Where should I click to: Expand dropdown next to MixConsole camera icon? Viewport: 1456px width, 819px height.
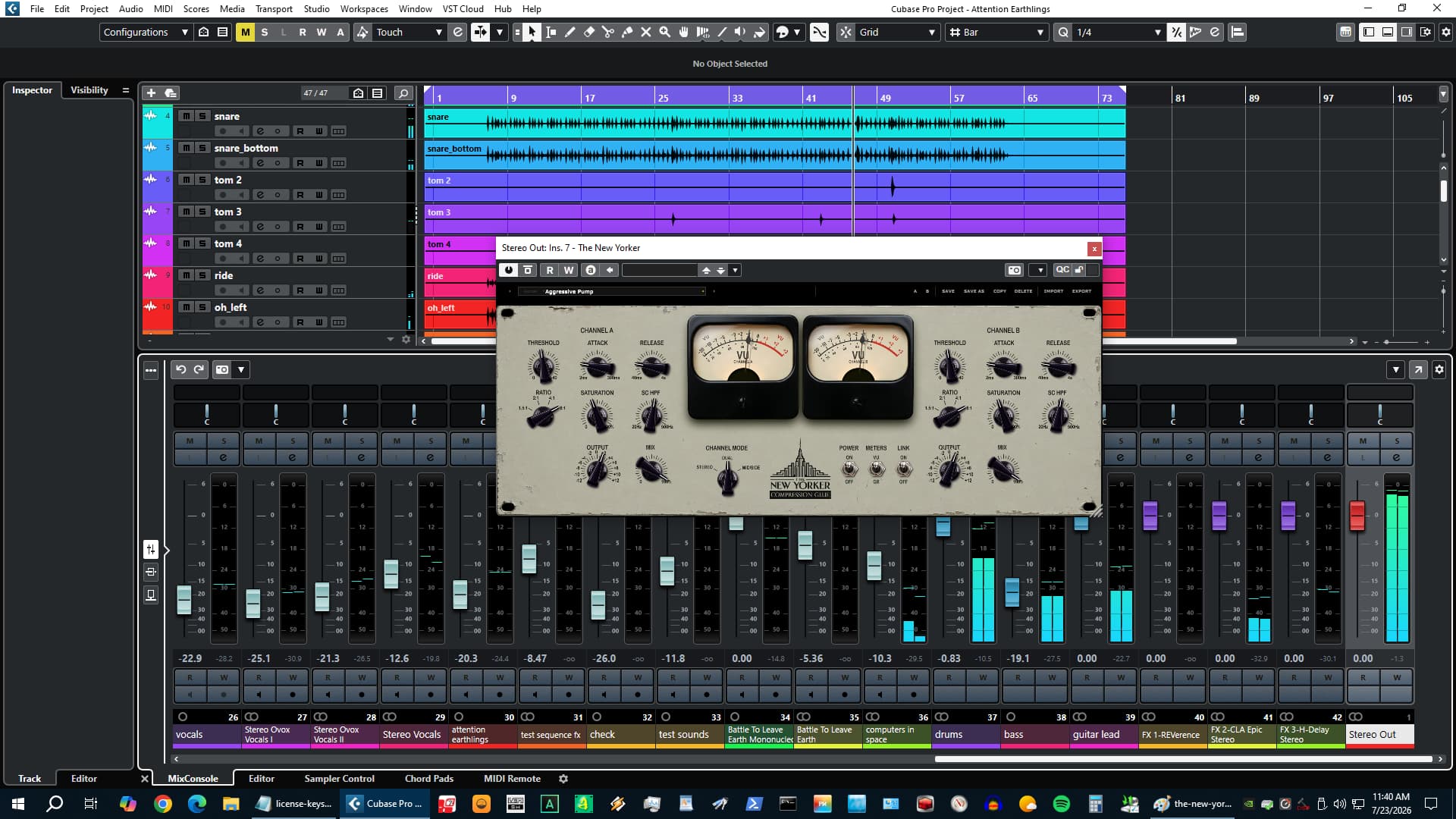pos(241,369)
